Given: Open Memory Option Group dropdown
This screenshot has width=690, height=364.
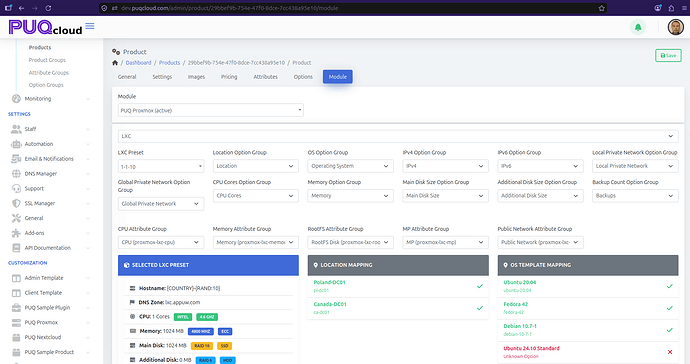Looking at the screenshot, I should 350,195.
